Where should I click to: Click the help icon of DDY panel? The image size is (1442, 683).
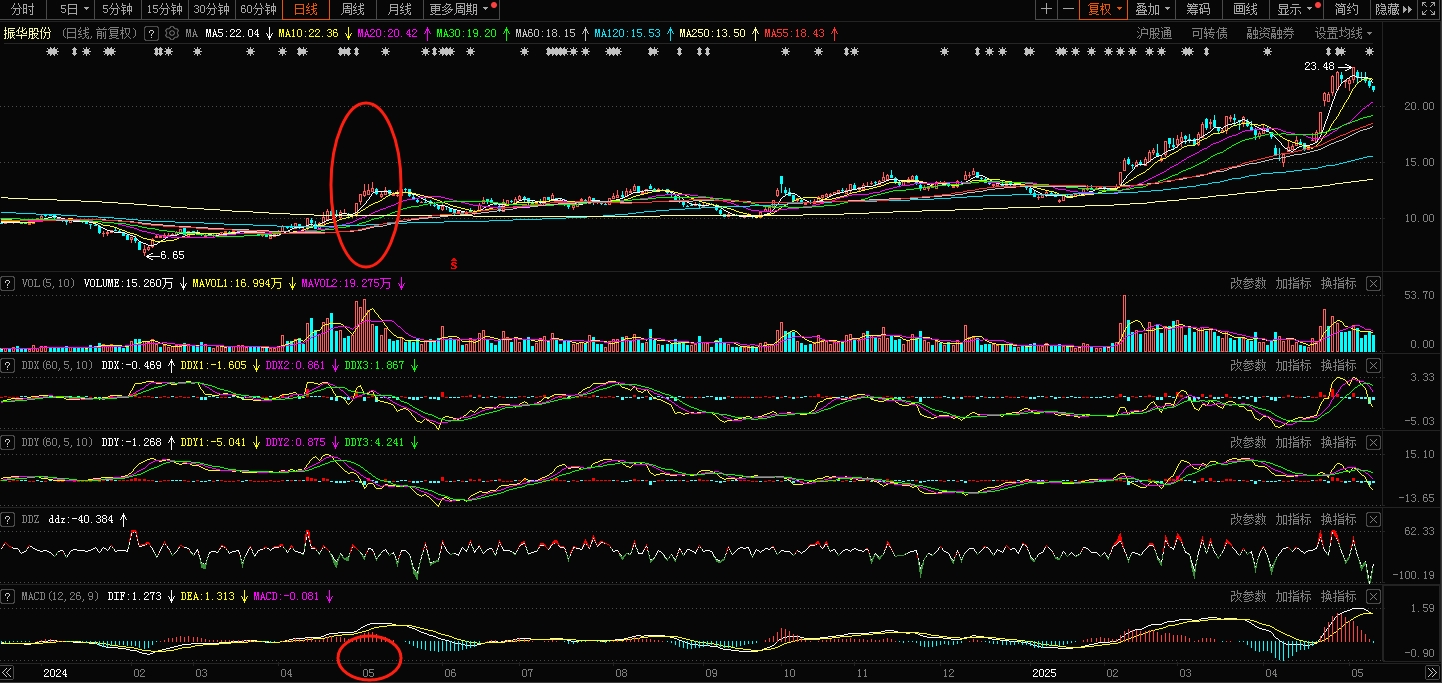tap(9, 442)
